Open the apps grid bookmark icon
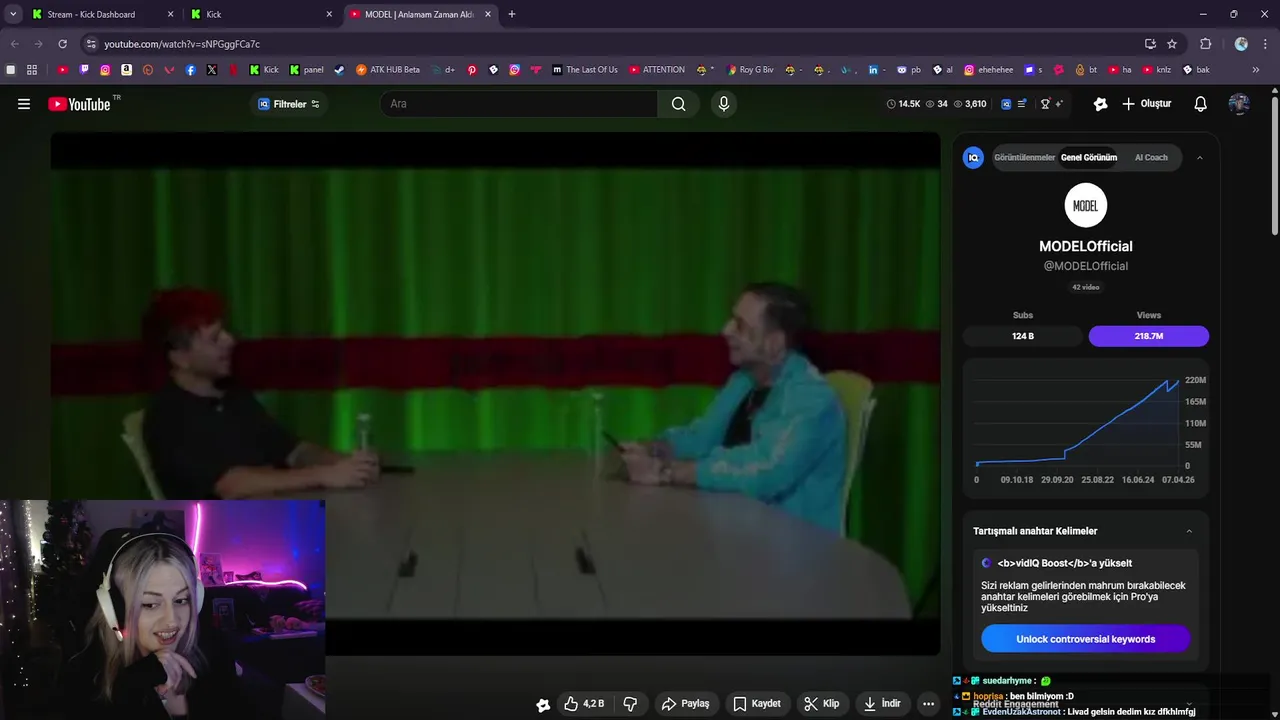1280x720 pixels. (32, 70)
